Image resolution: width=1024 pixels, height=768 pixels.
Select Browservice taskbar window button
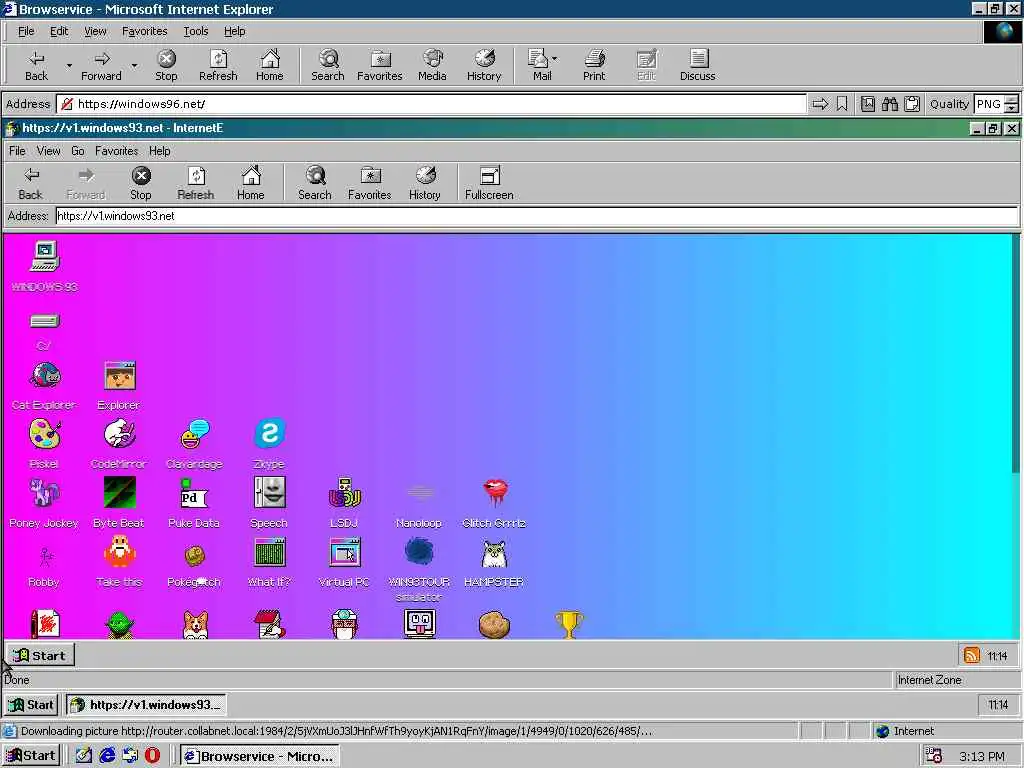(x=260, y=756)
